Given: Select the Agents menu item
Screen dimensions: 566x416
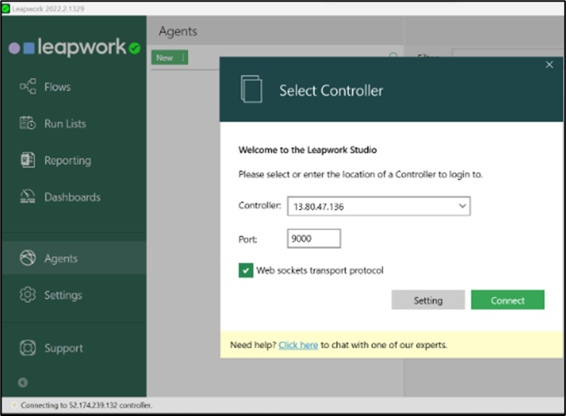Looking at the screenshot, I should coord(74,258).
